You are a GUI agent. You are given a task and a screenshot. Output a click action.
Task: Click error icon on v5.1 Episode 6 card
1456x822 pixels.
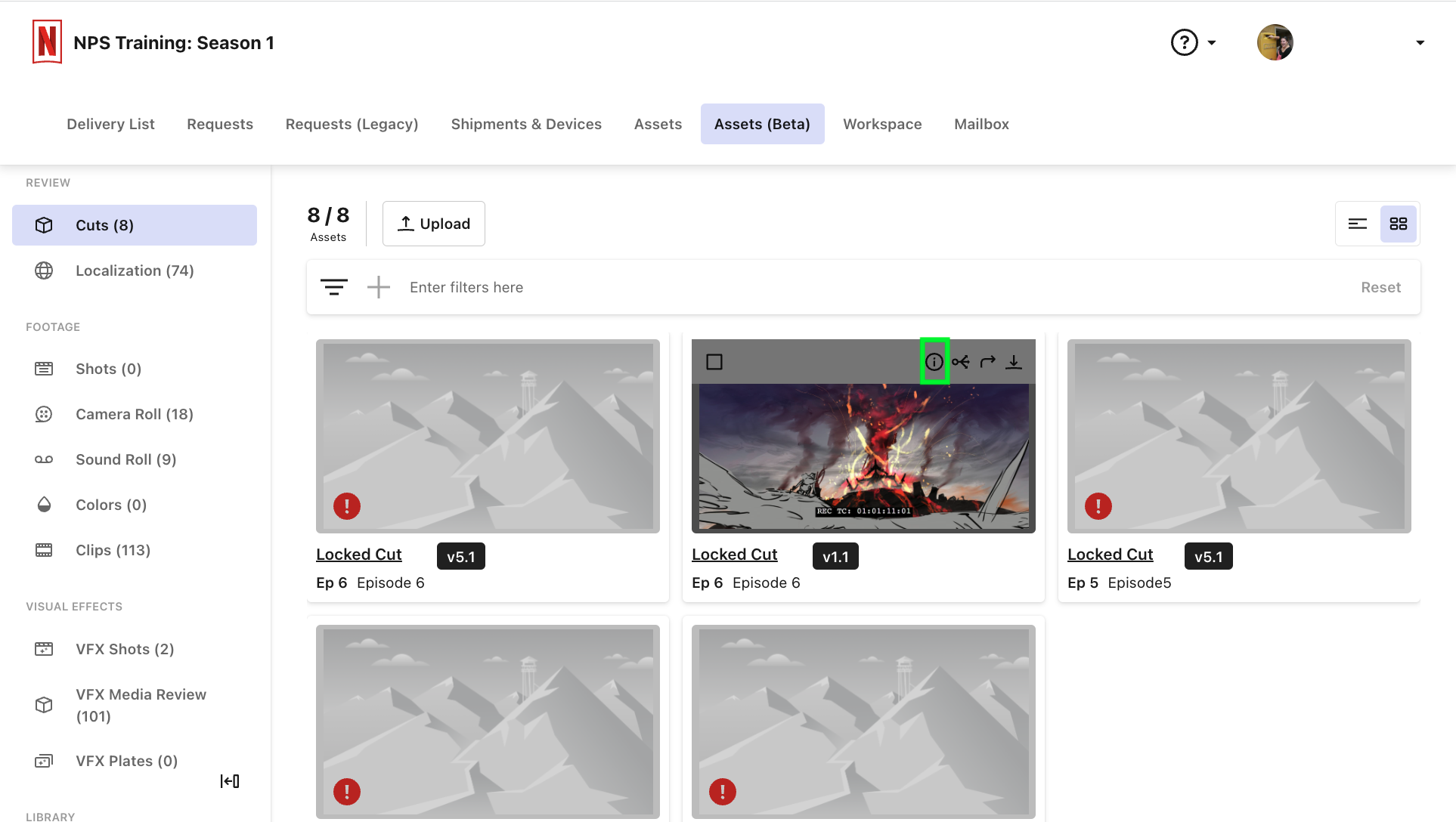tap(347, 505)
